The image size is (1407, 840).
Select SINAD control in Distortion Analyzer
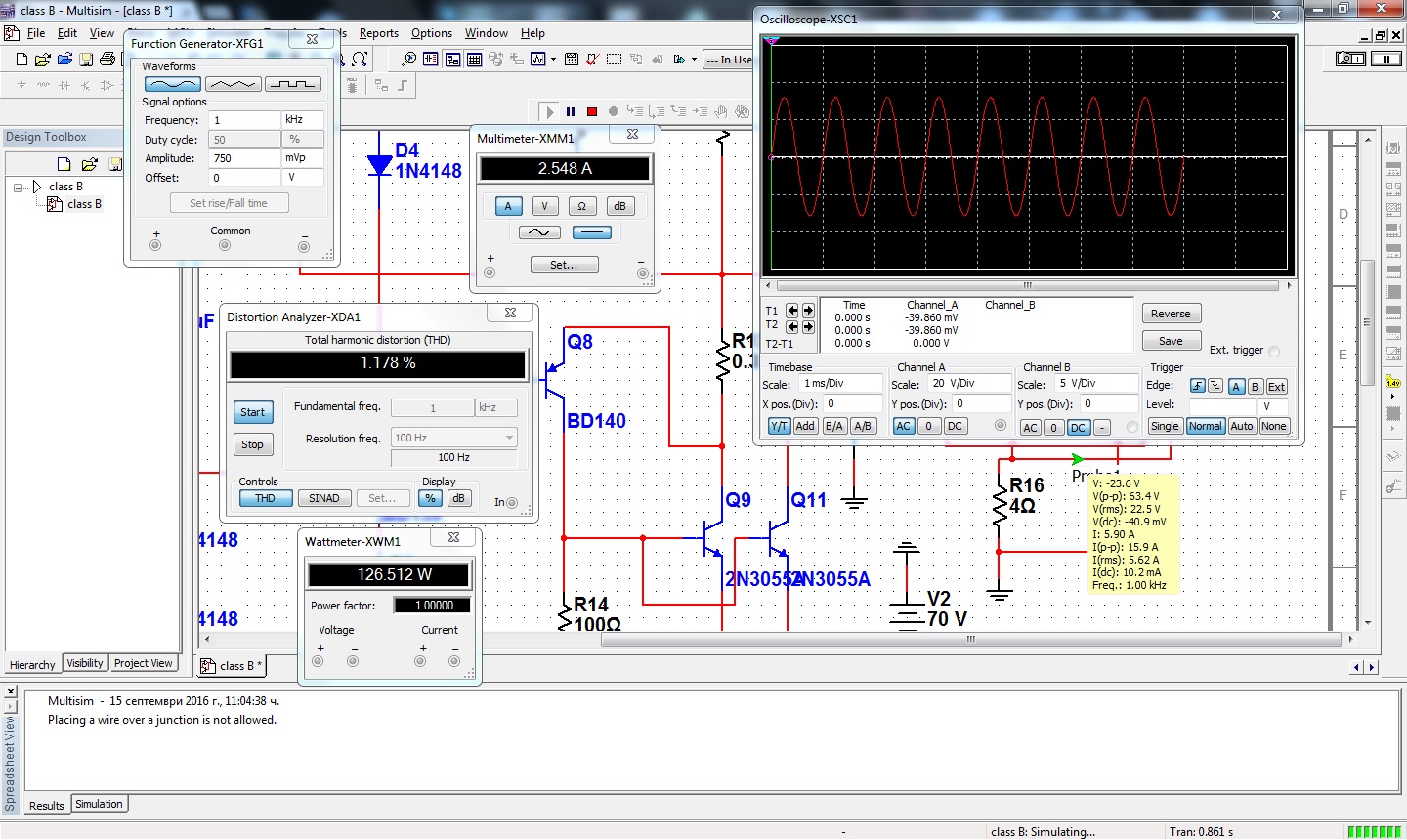coord(324,498)
